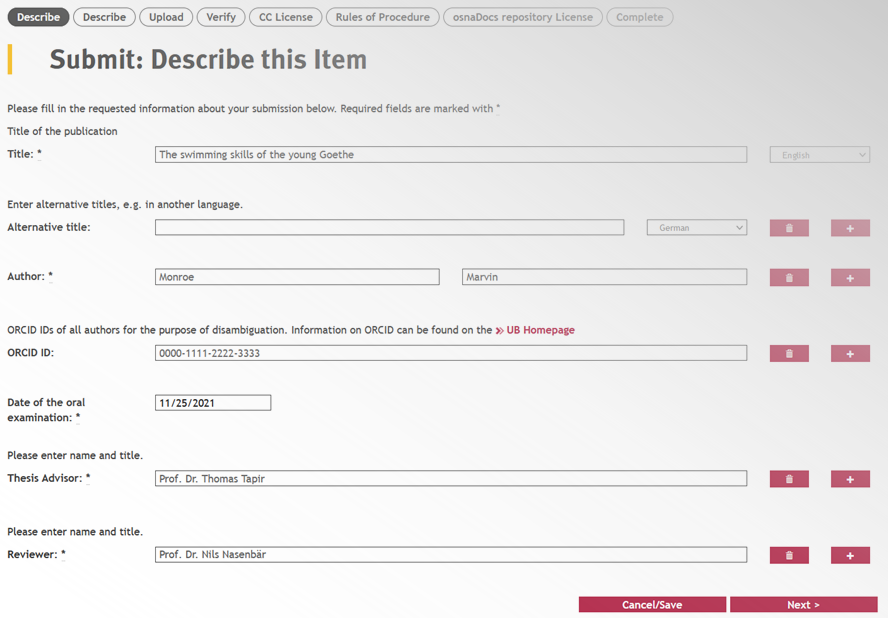The height and width of the screenshot is (618, 888).
Task: Click the plus icon for Alternative title
Action: [850, 228]
